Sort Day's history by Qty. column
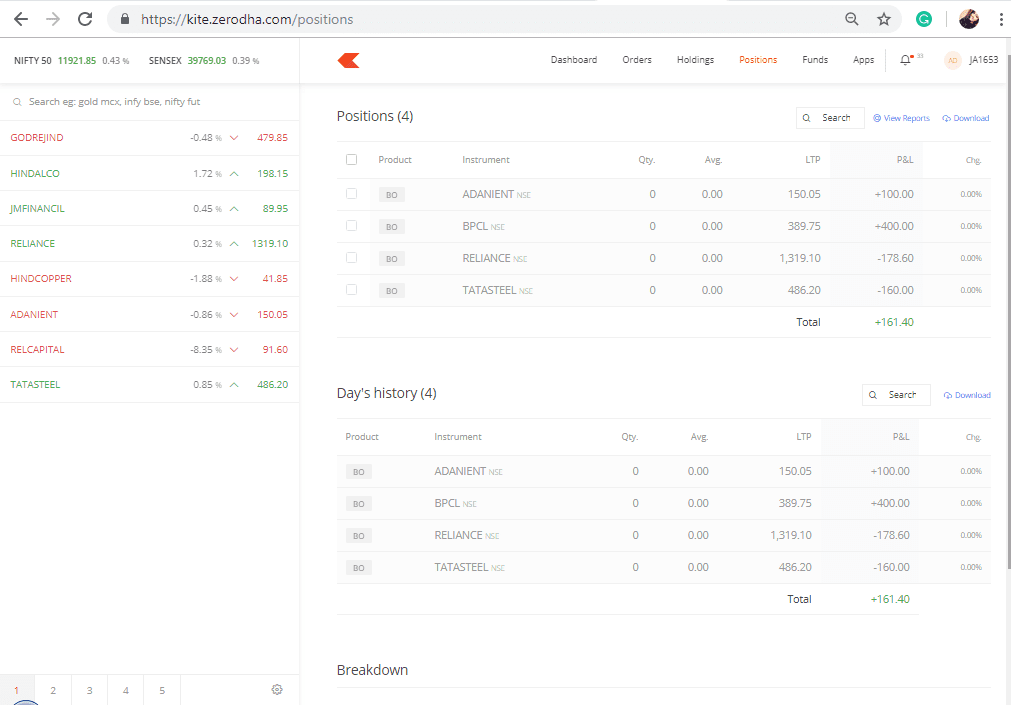This screenshot has width=1011, height=705. click(630, 437)
